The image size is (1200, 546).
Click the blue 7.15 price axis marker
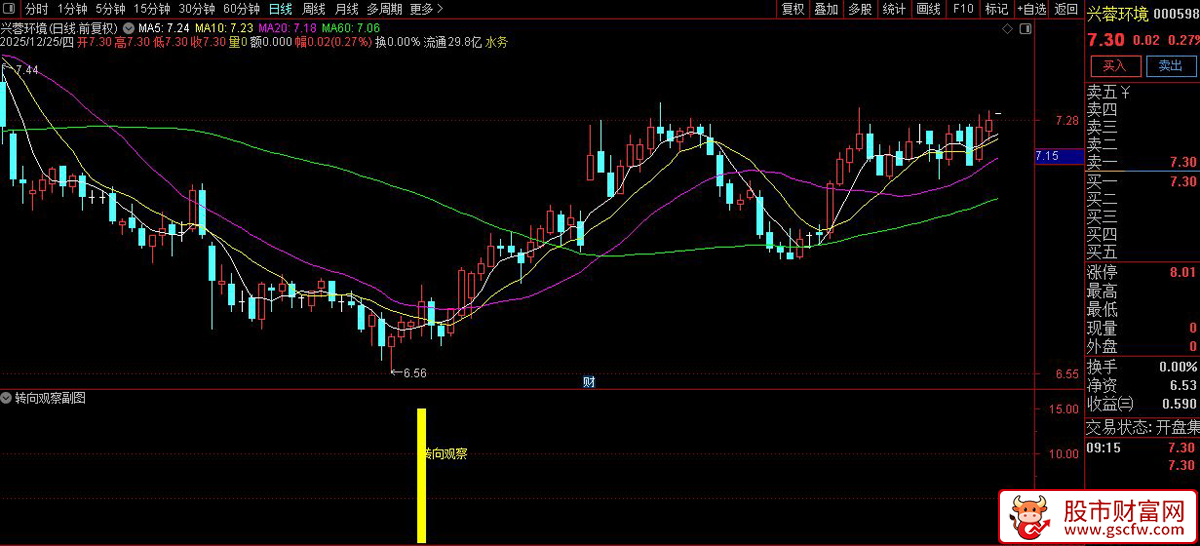1059,156
